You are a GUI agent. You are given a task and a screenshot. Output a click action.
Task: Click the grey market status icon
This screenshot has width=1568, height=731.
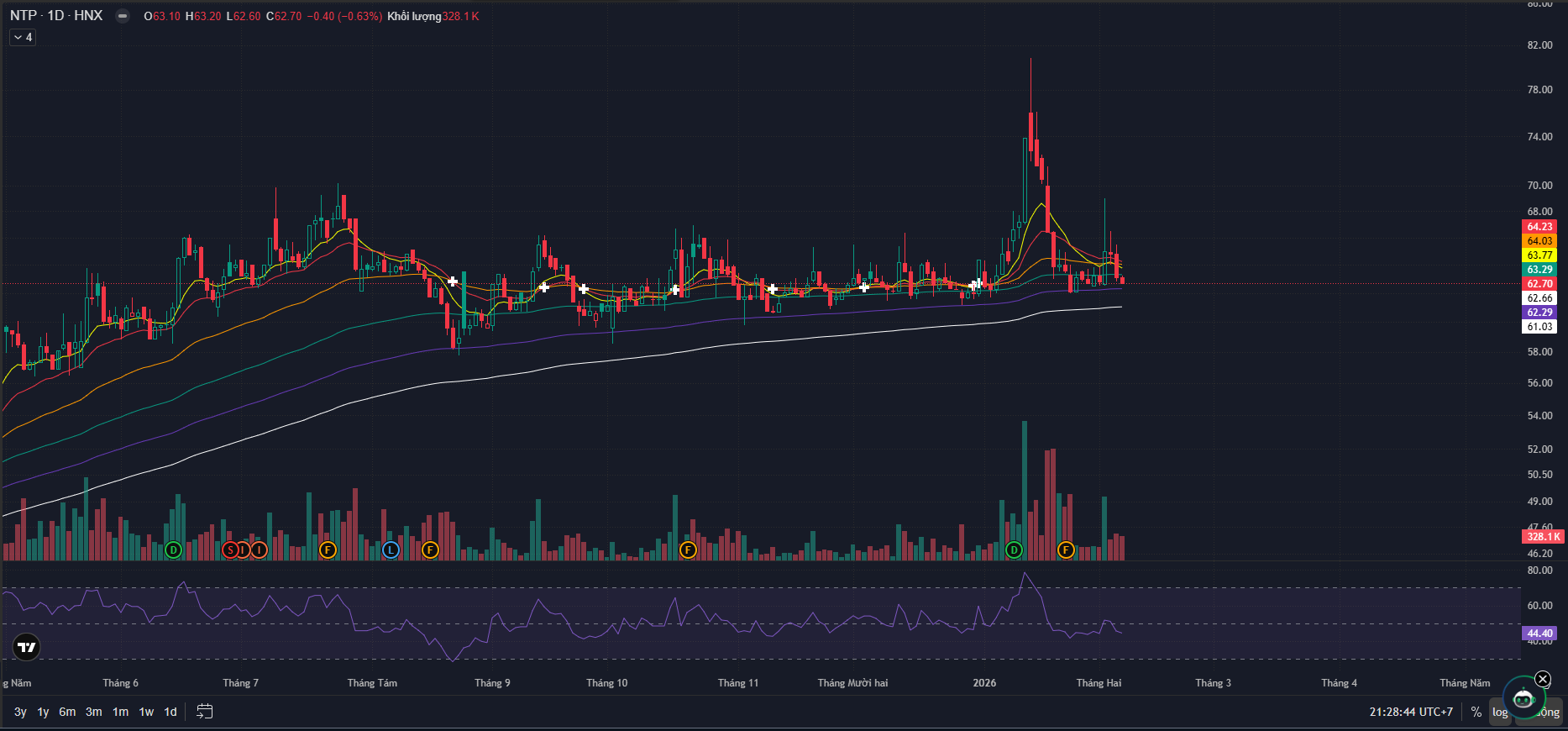coord(123,16)
